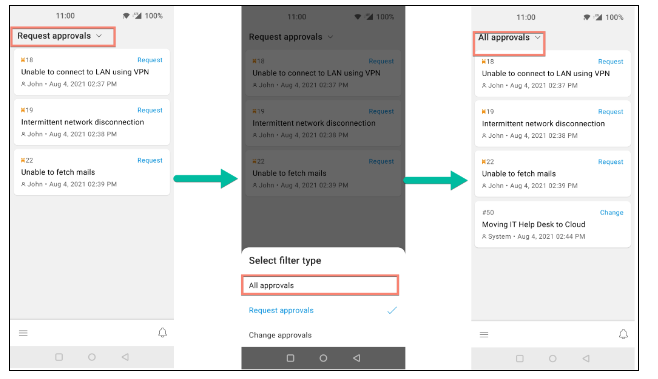This screenshot has height=379, width=658.
Task: Tap Android home circle in middle phone
Action: pos(323,358)
